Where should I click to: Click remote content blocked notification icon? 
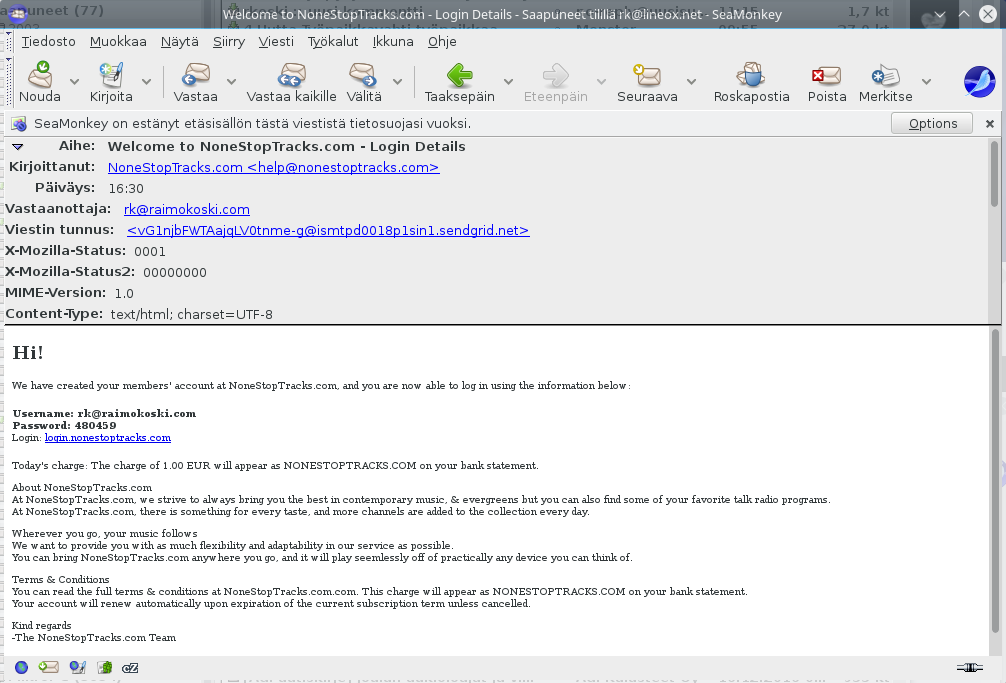19,124
